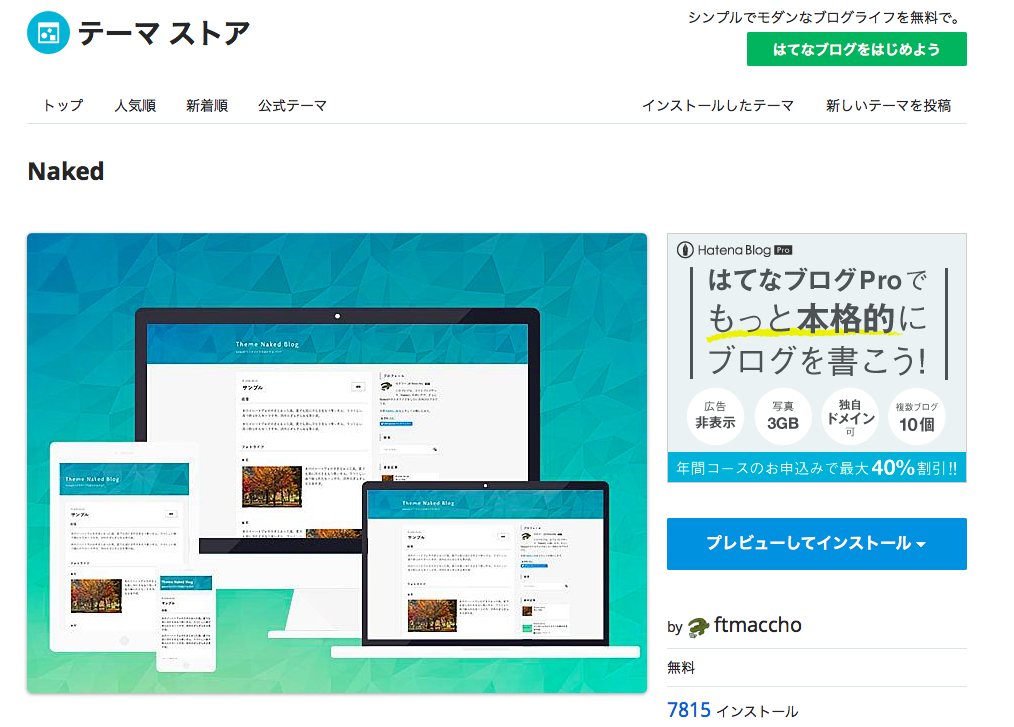Open インストールしたテーマ menu item

pos(718,105)
